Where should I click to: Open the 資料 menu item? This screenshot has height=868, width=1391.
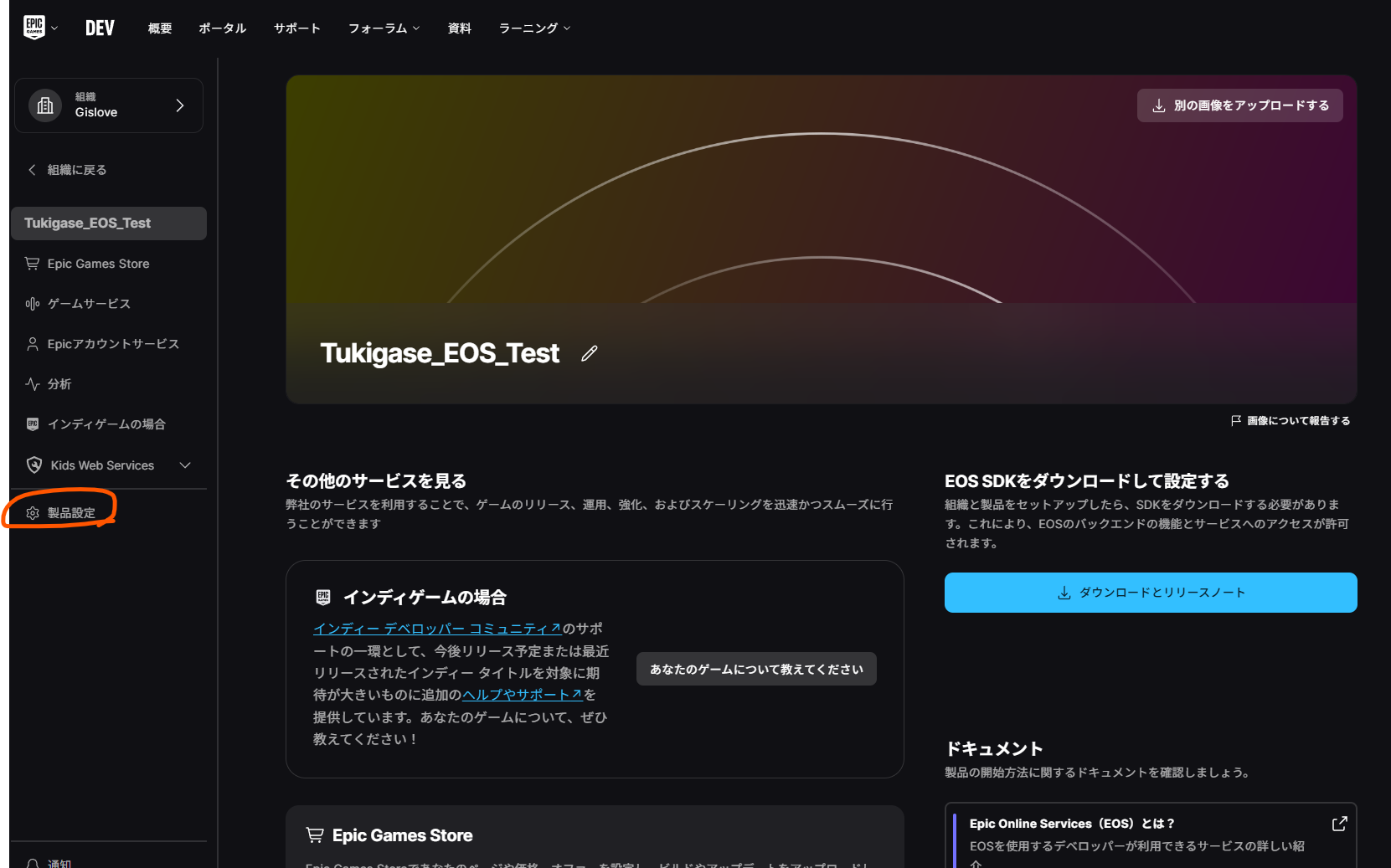[460, 28]
